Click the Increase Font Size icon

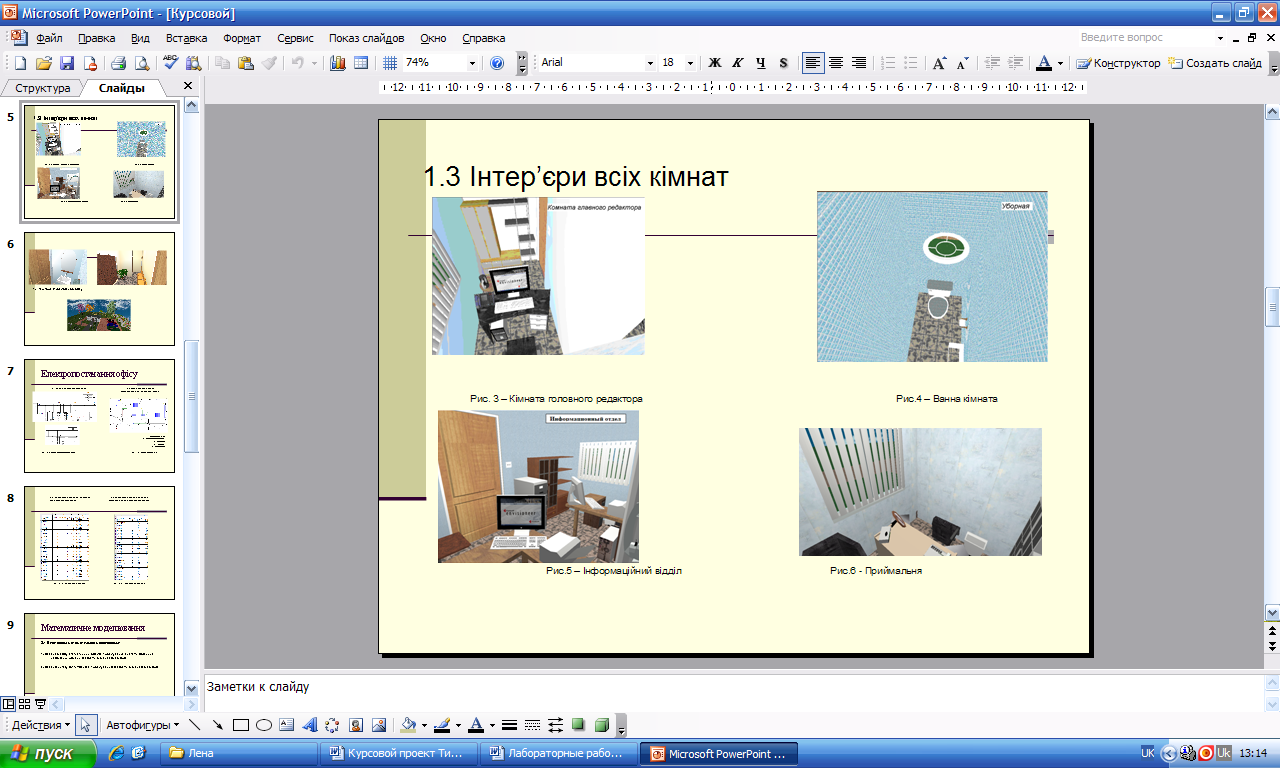[x=939, y=63]
